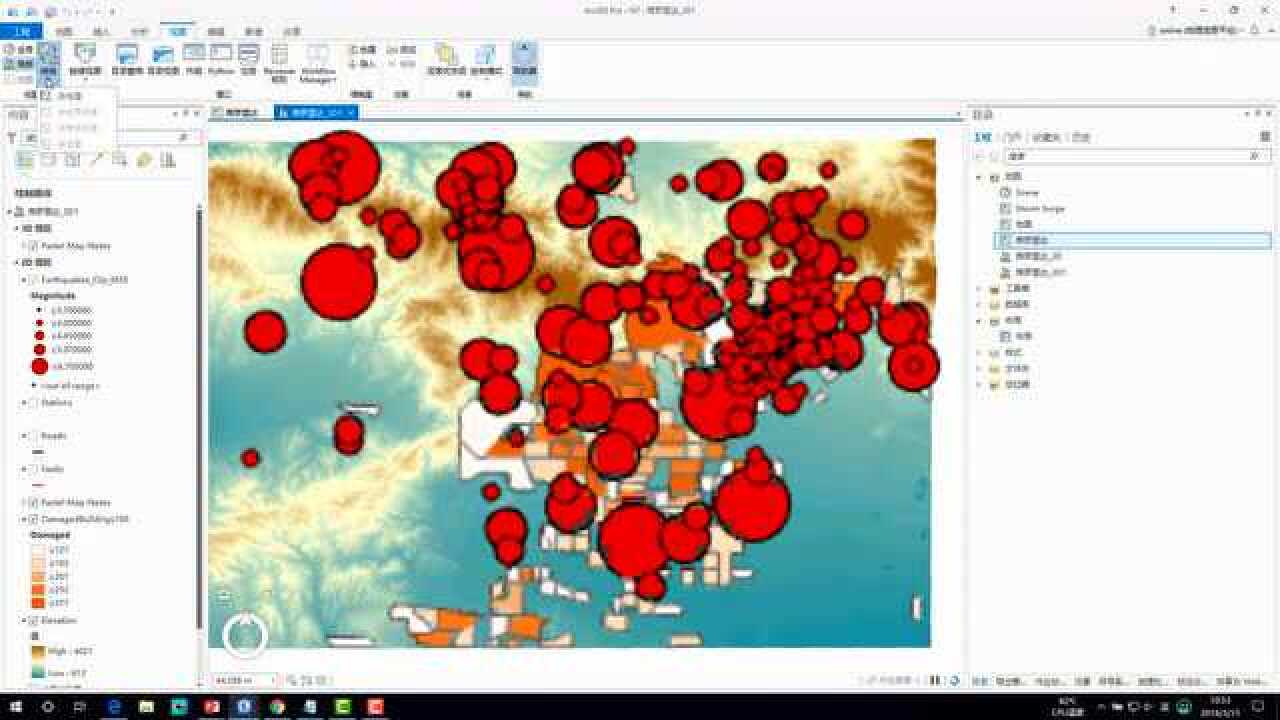This screenshot has width=1280, height=720.
Task: Expand the Databases (数据库) folder in Catalog
Action: coord(980,305)
